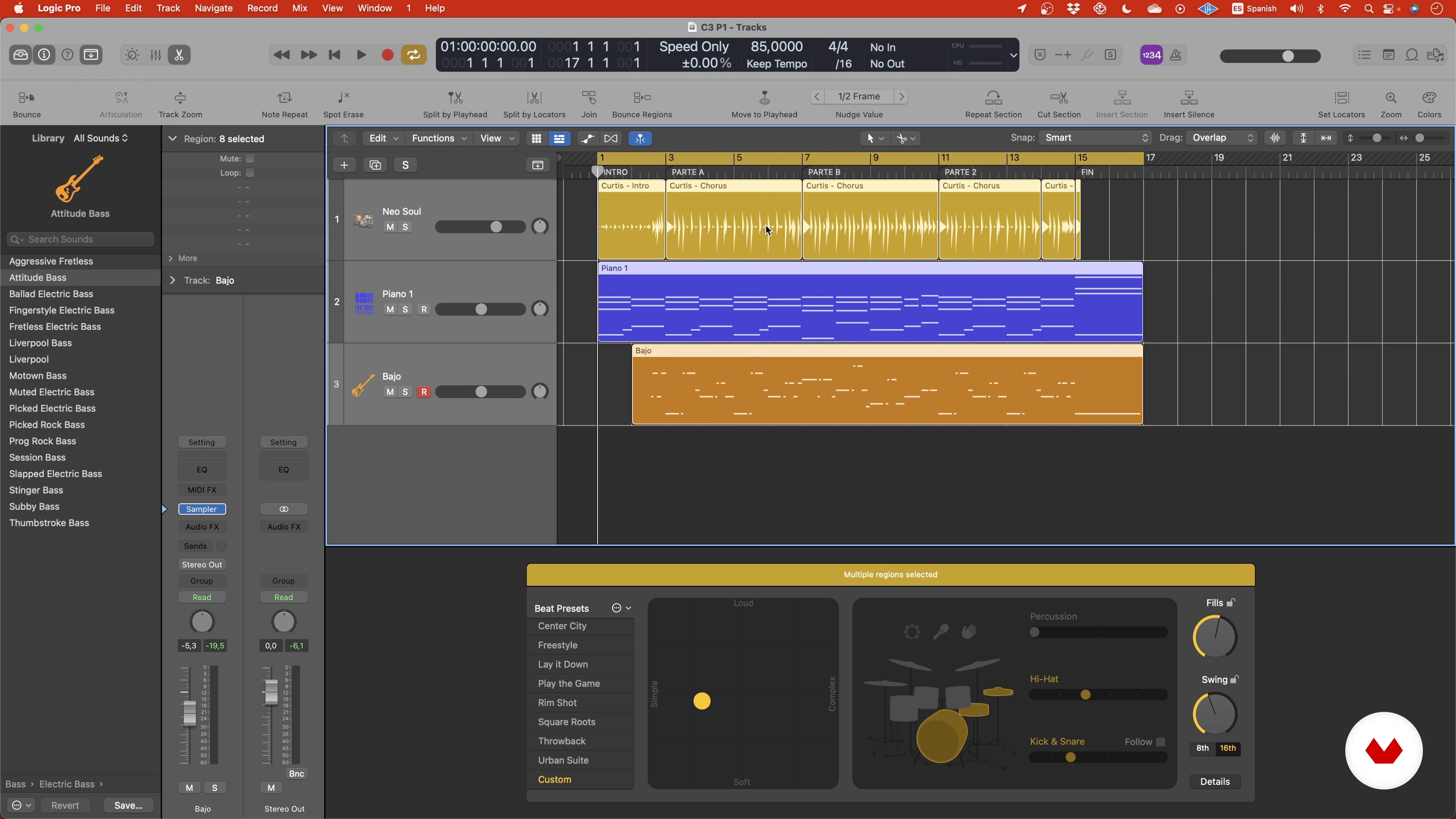
Task: Toggle the Follow checkbox for Kick & Snare
Action: click(1160, 742)
